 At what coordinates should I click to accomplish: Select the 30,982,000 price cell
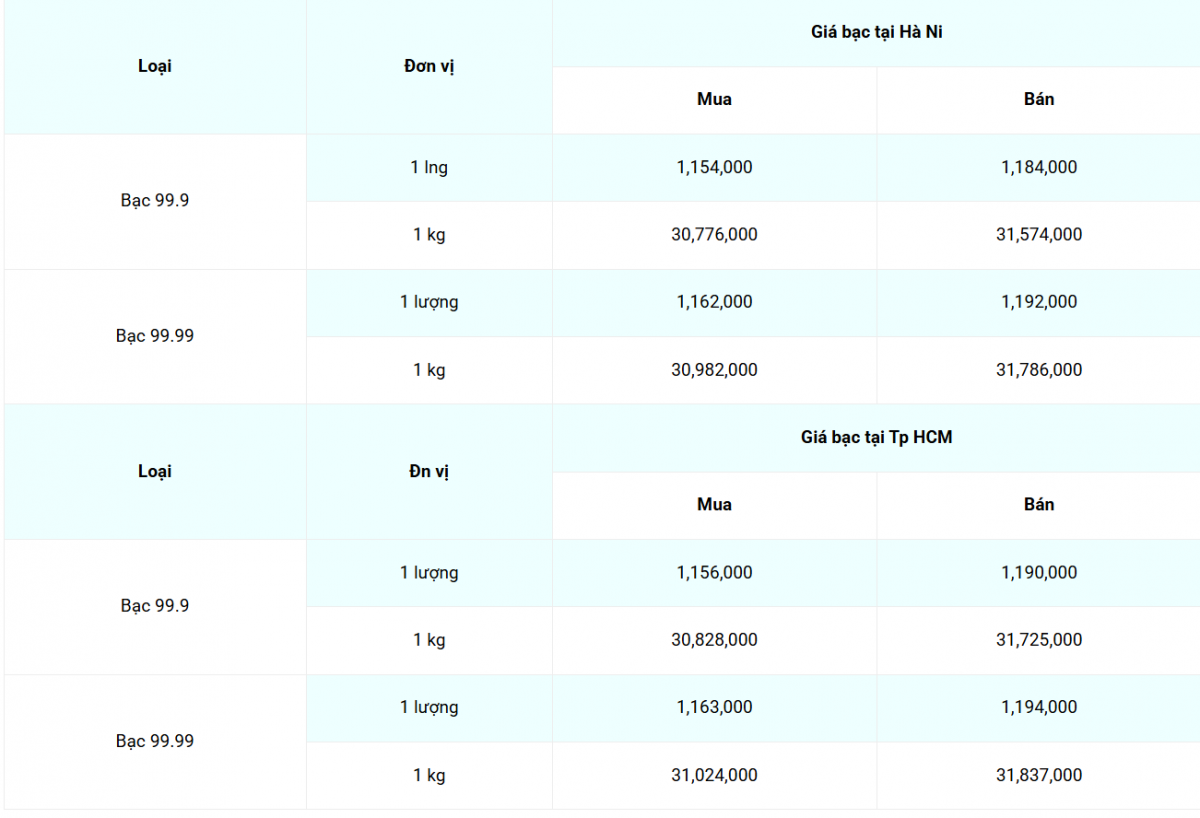714,369
